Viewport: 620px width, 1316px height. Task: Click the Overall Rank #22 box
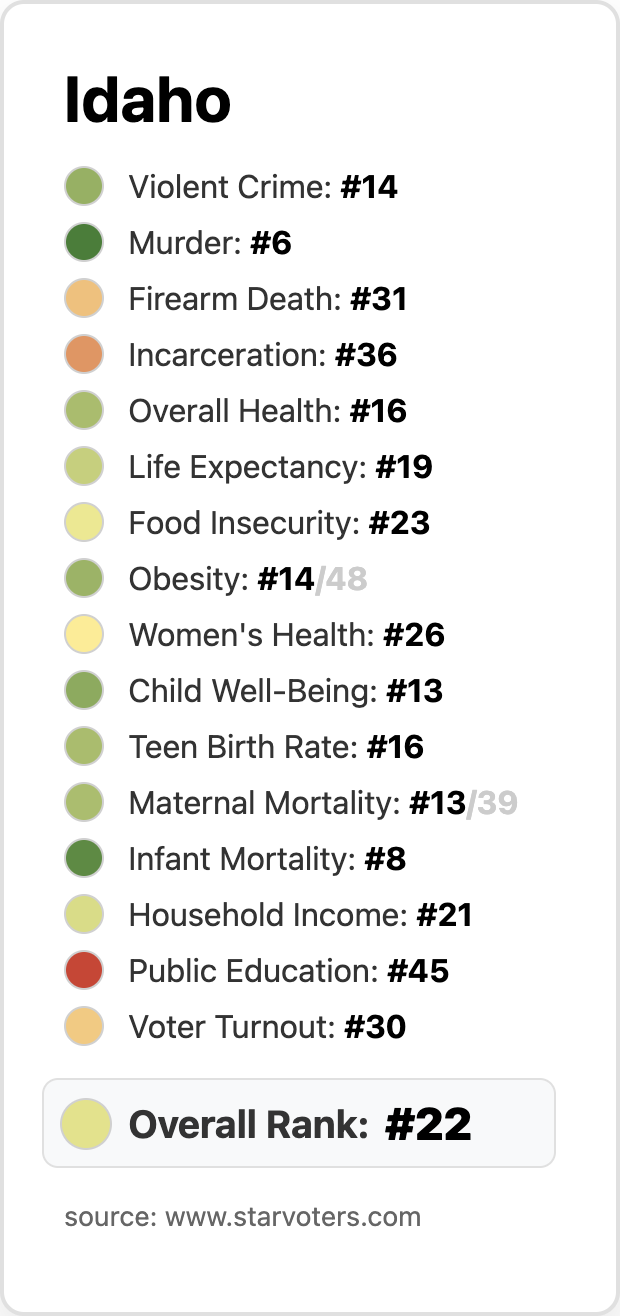tap(299, 1123)
